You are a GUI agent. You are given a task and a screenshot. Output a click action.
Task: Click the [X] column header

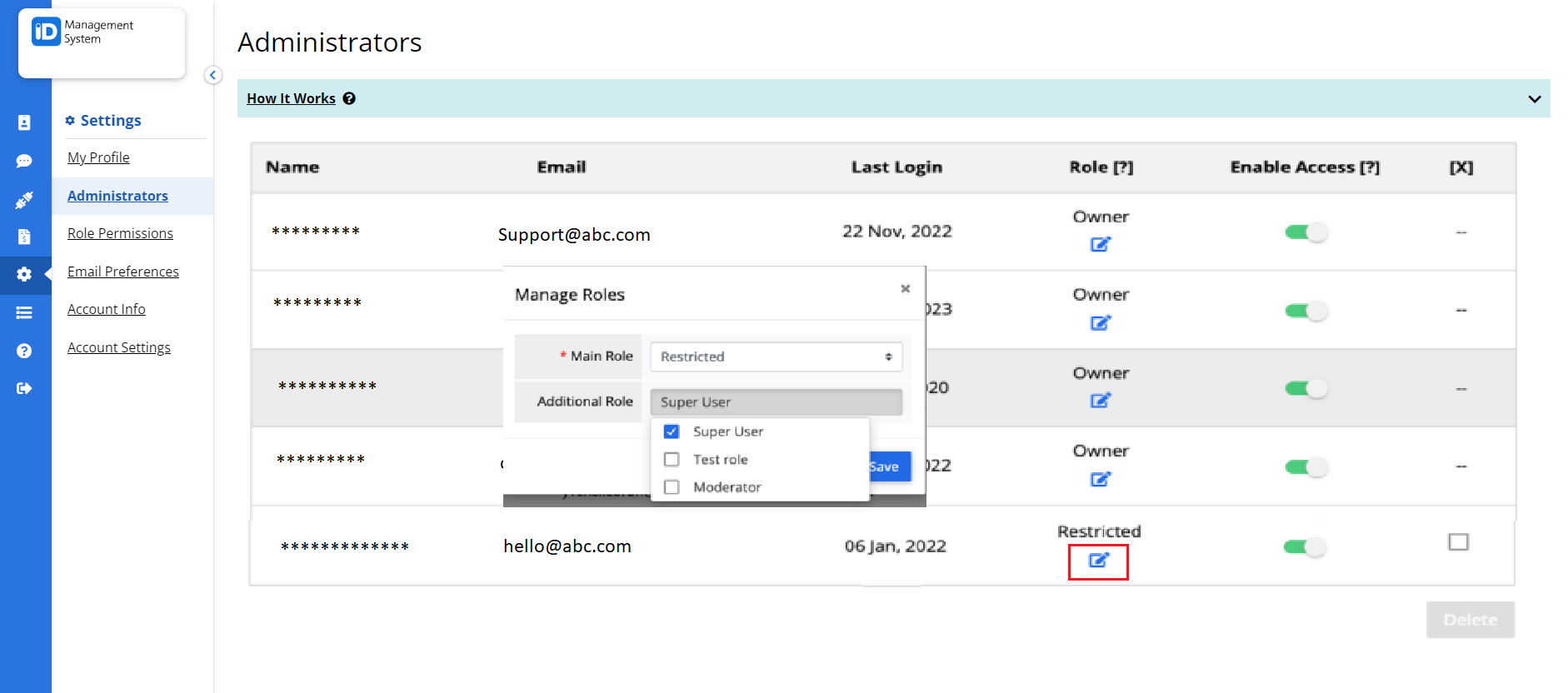coord(1461,167)
